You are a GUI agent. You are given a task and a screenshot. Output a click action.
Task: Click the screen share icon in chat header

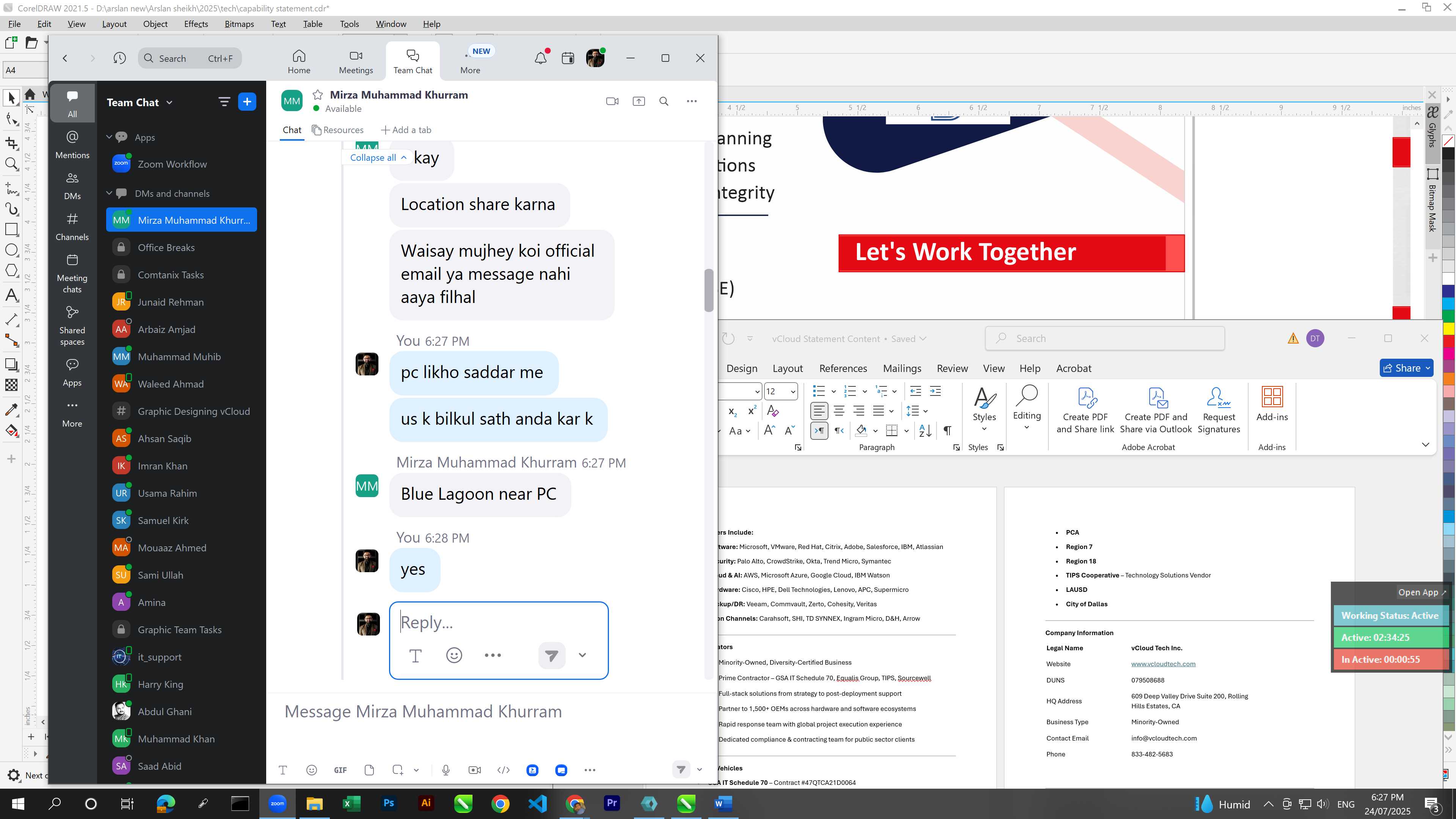[x=639, y=101]
